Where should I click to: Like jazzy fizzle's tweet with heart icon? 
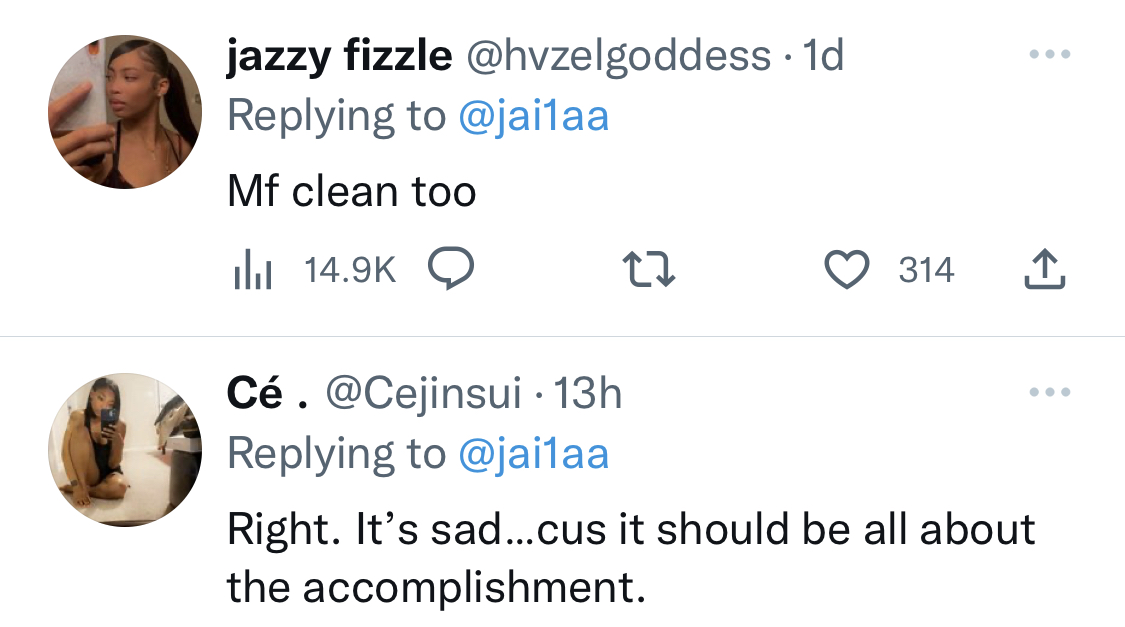tap(847, 270)
